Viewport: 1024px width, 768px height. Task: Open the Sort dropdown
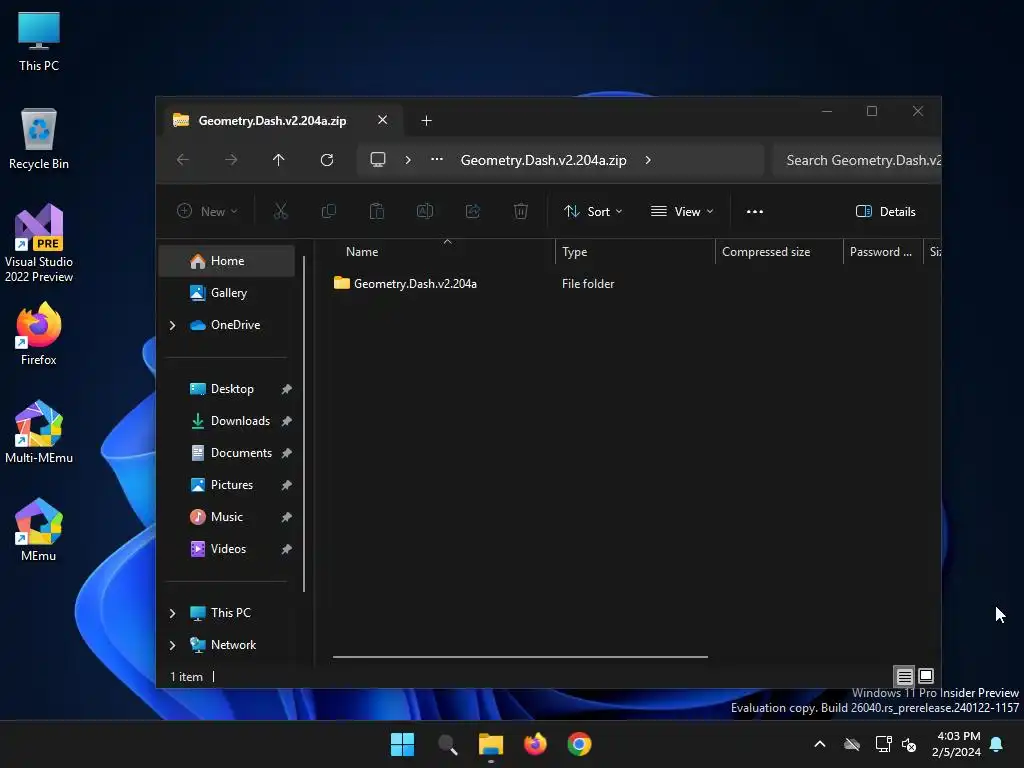click(593, 212)
